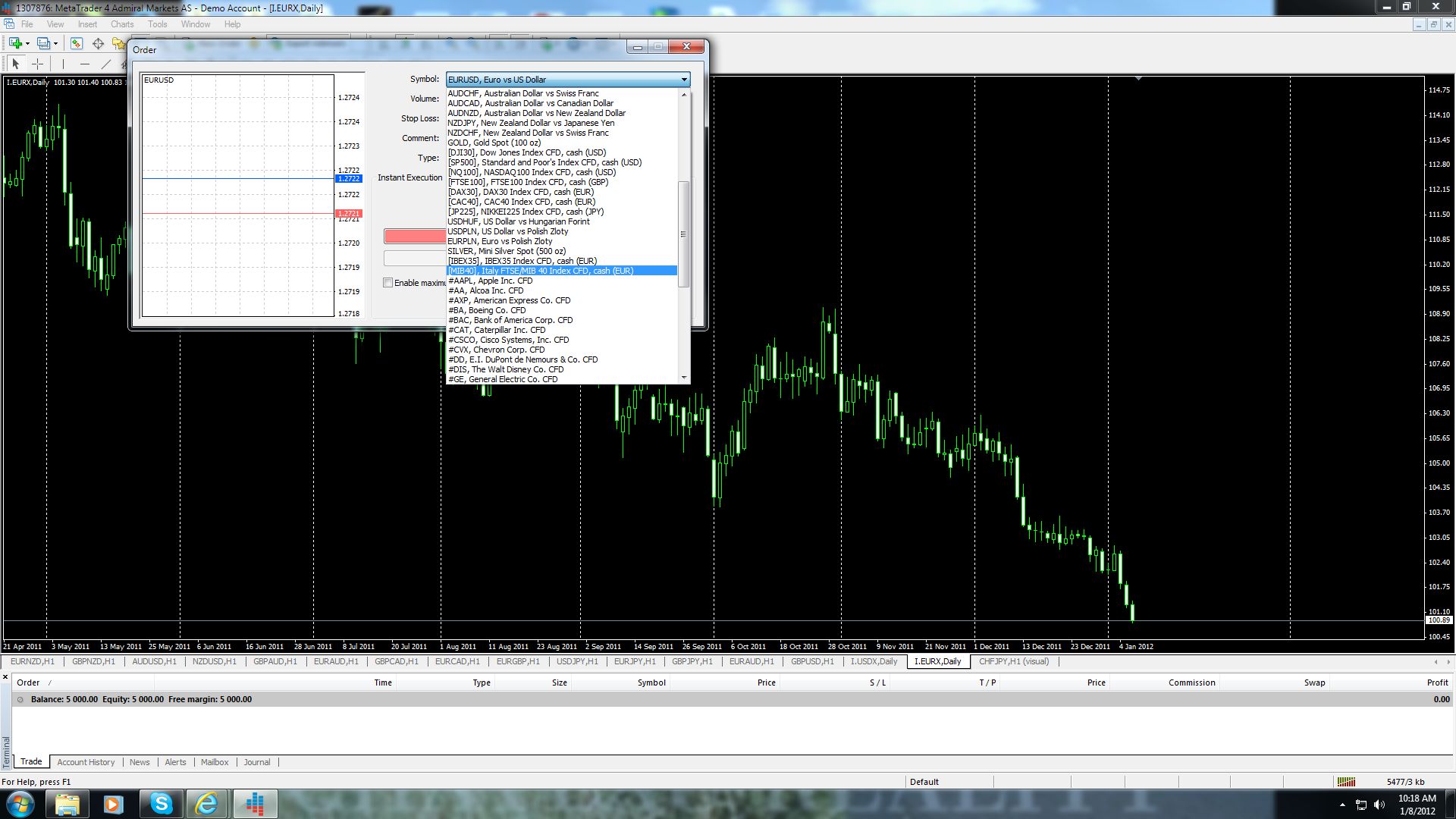Open Internet Explorer from taskbar

click(x=207, y=804)
